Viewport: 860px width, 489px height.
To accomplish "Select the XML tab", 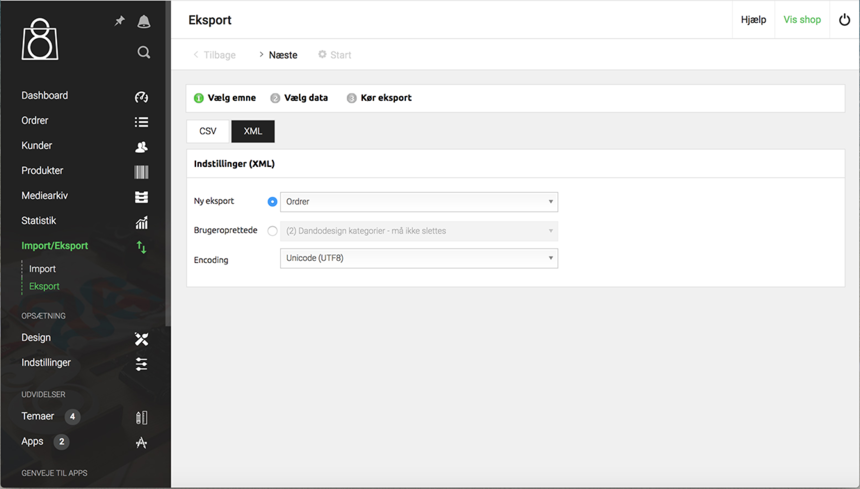I will coord(253,131).
